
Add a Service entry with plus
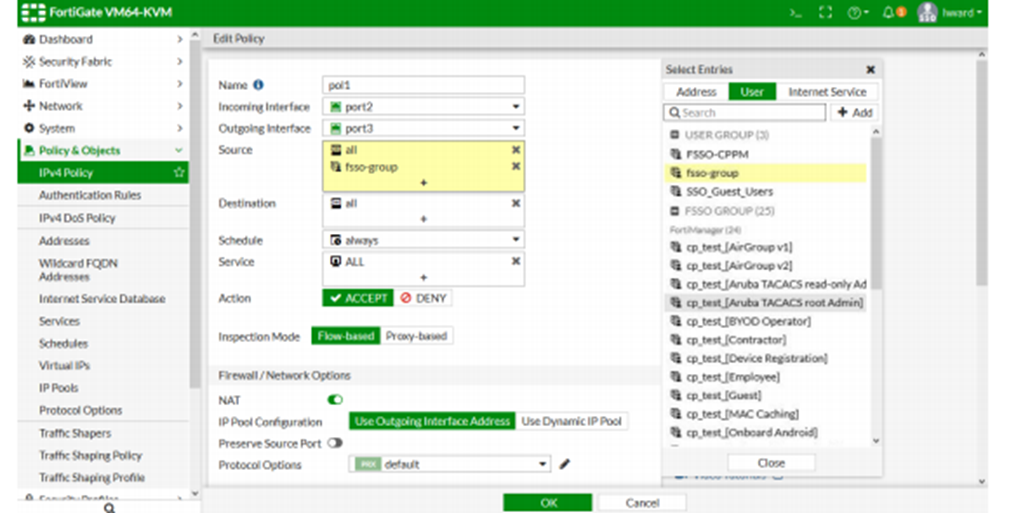423,277
